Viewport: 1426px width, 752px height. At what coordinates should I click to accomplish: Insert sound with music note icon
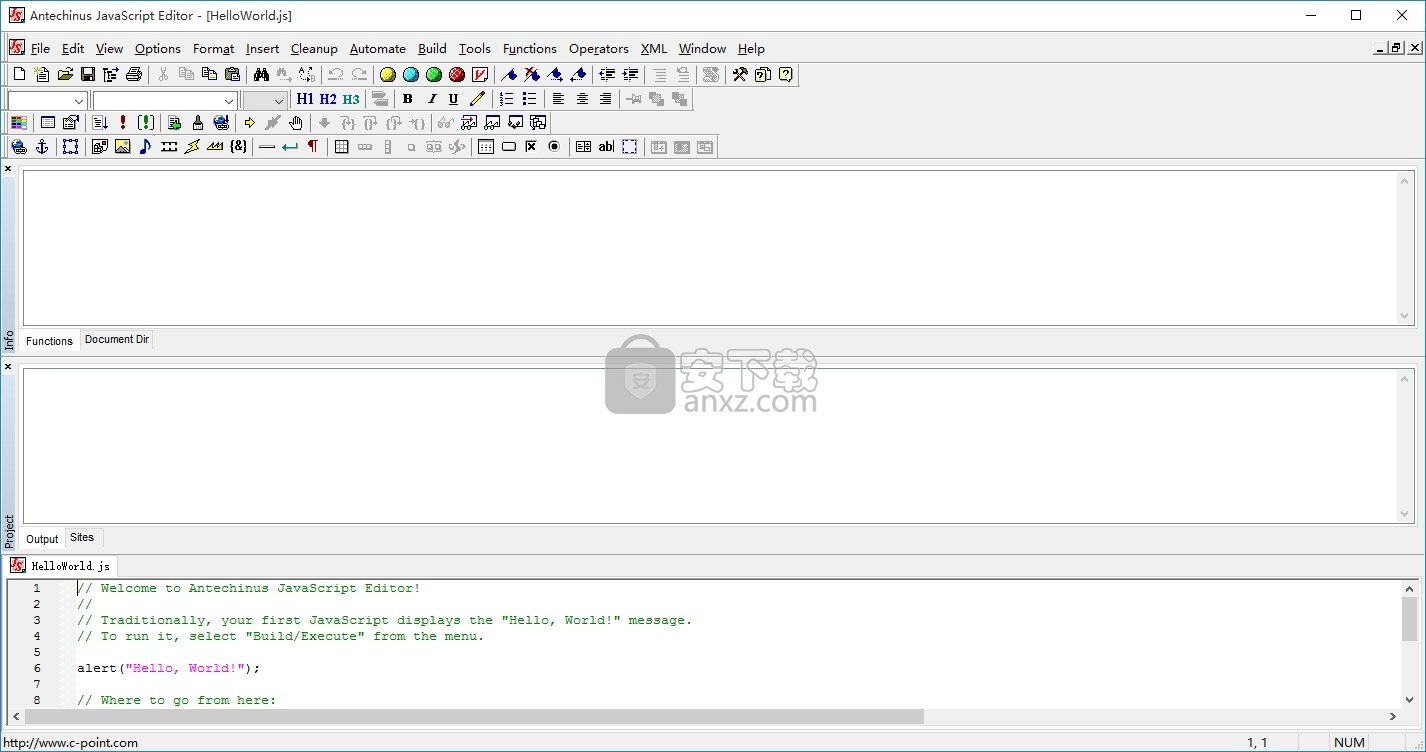click(146, 147)
